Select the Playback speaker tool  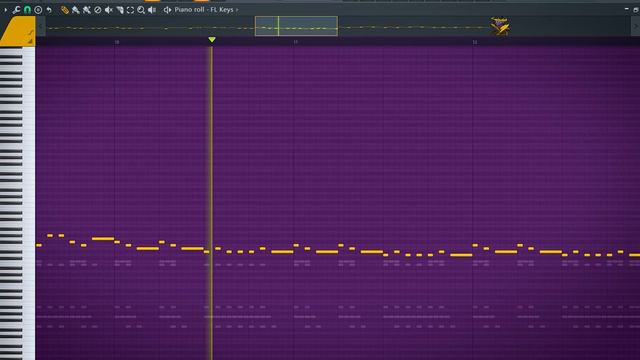click(x=152, y=9)
